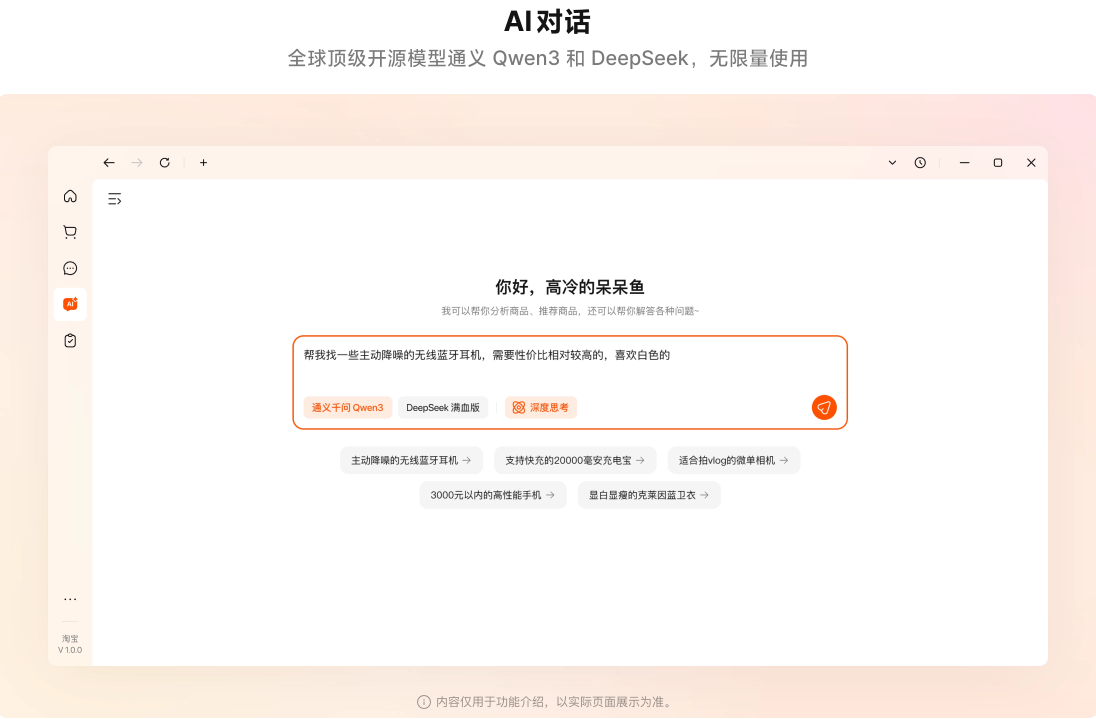Choose suggestion 主动降噪的无线蓝牙耳机
The width and height of the screenshot is (1096, 719).
click(x=411, y=460)
